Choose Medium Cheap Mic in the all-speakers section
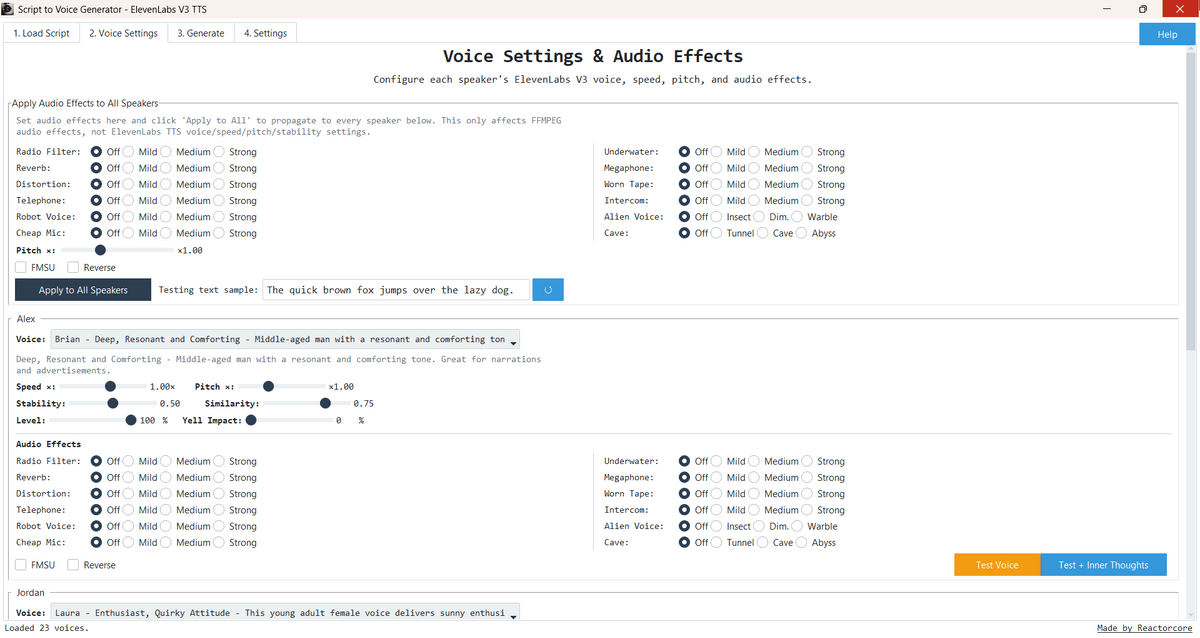The image size is (1200, 638). tap(167, 233)
